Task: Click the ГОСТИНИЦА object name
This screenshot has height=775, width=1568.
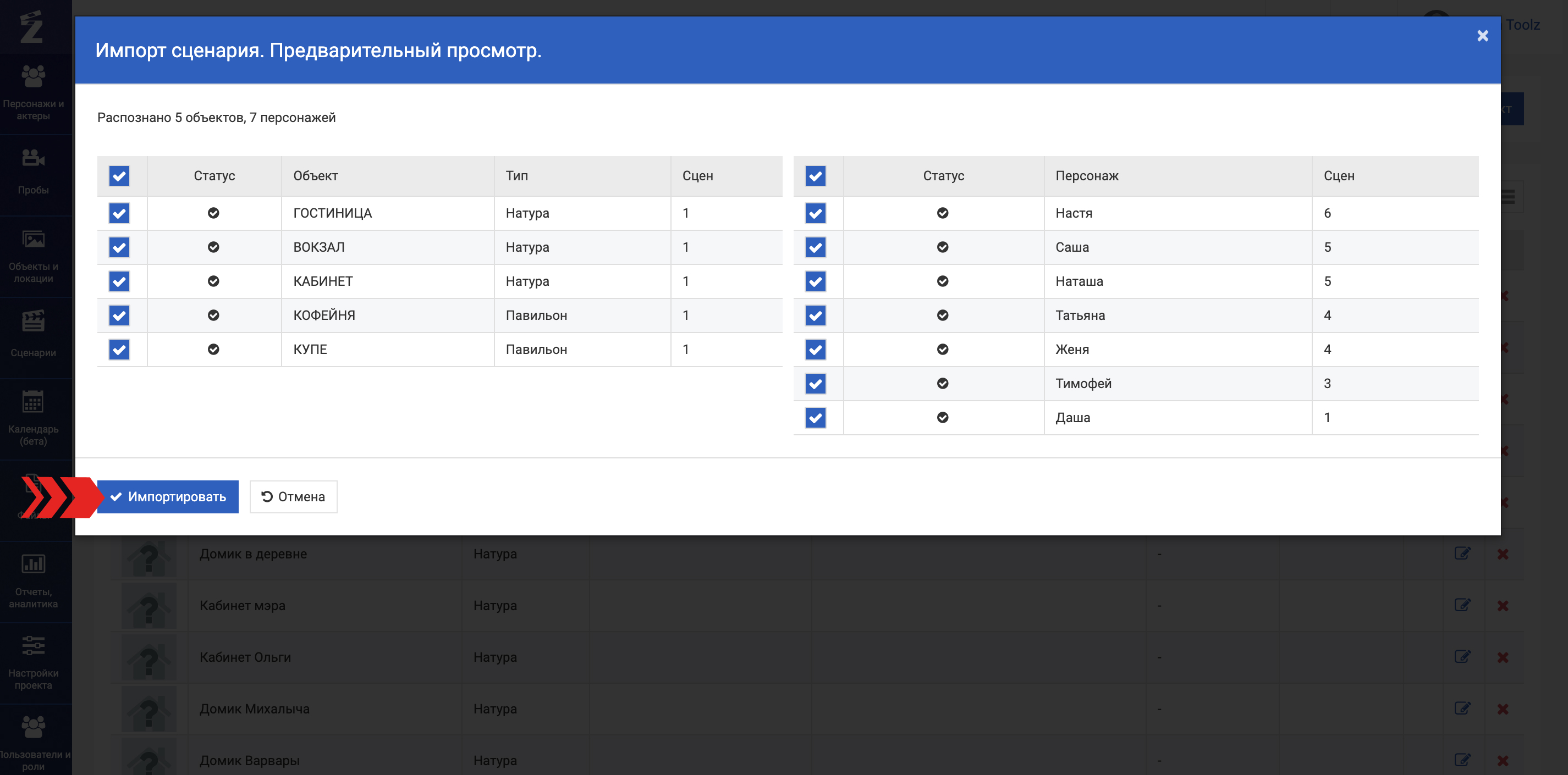Action: point(332,213)
